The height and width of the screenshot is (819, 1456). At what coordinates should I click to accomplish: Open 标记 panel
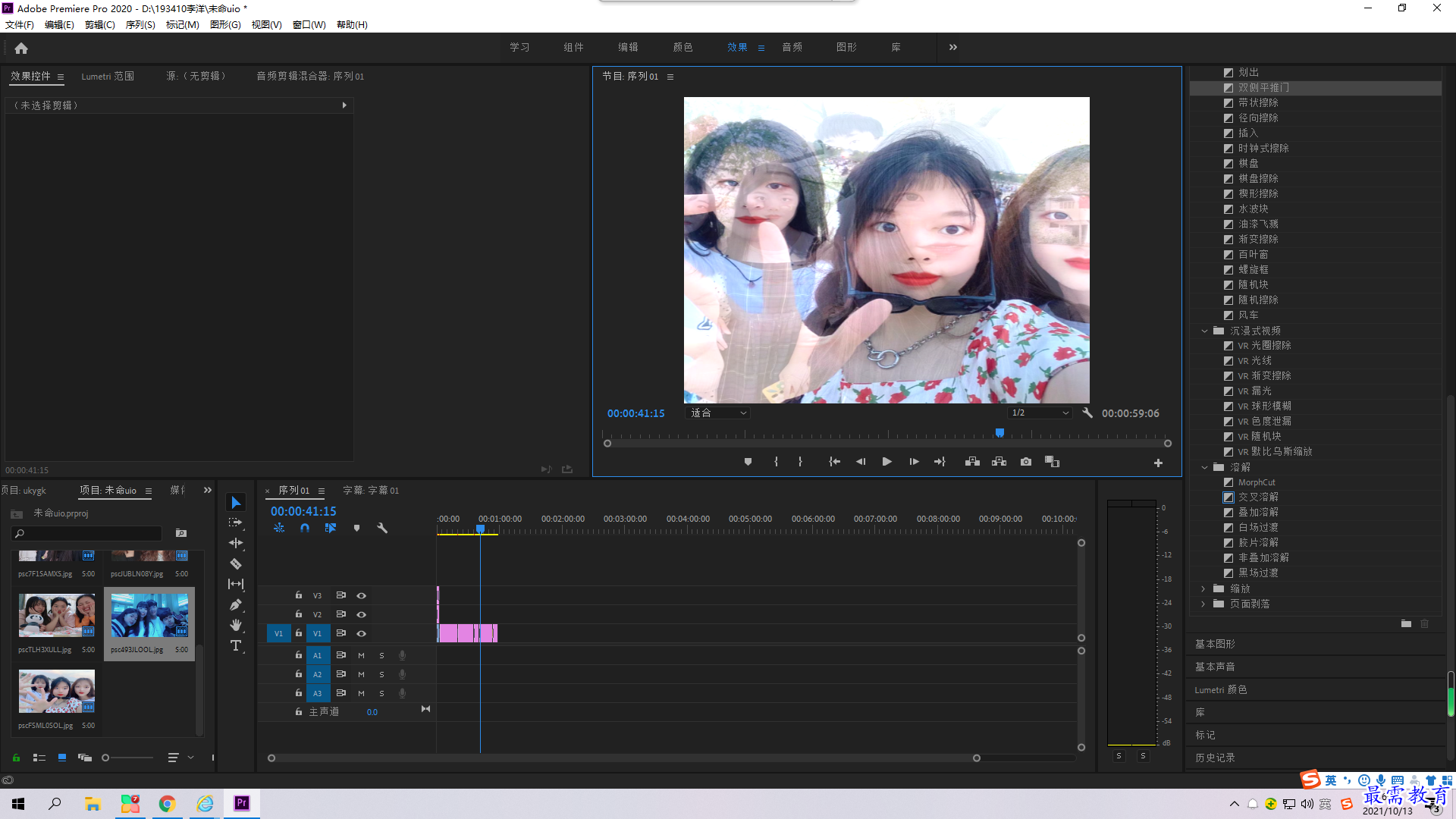[x=1205, y=735]
